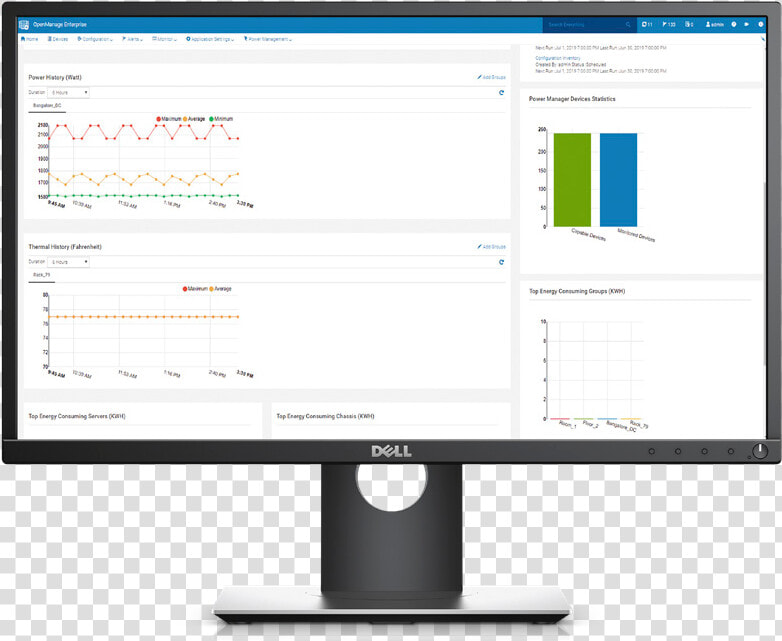This screenshot has height=641, width=782.
Task: Open the Devices menu item
Action: pyautogui.click(x=58, y=39)
